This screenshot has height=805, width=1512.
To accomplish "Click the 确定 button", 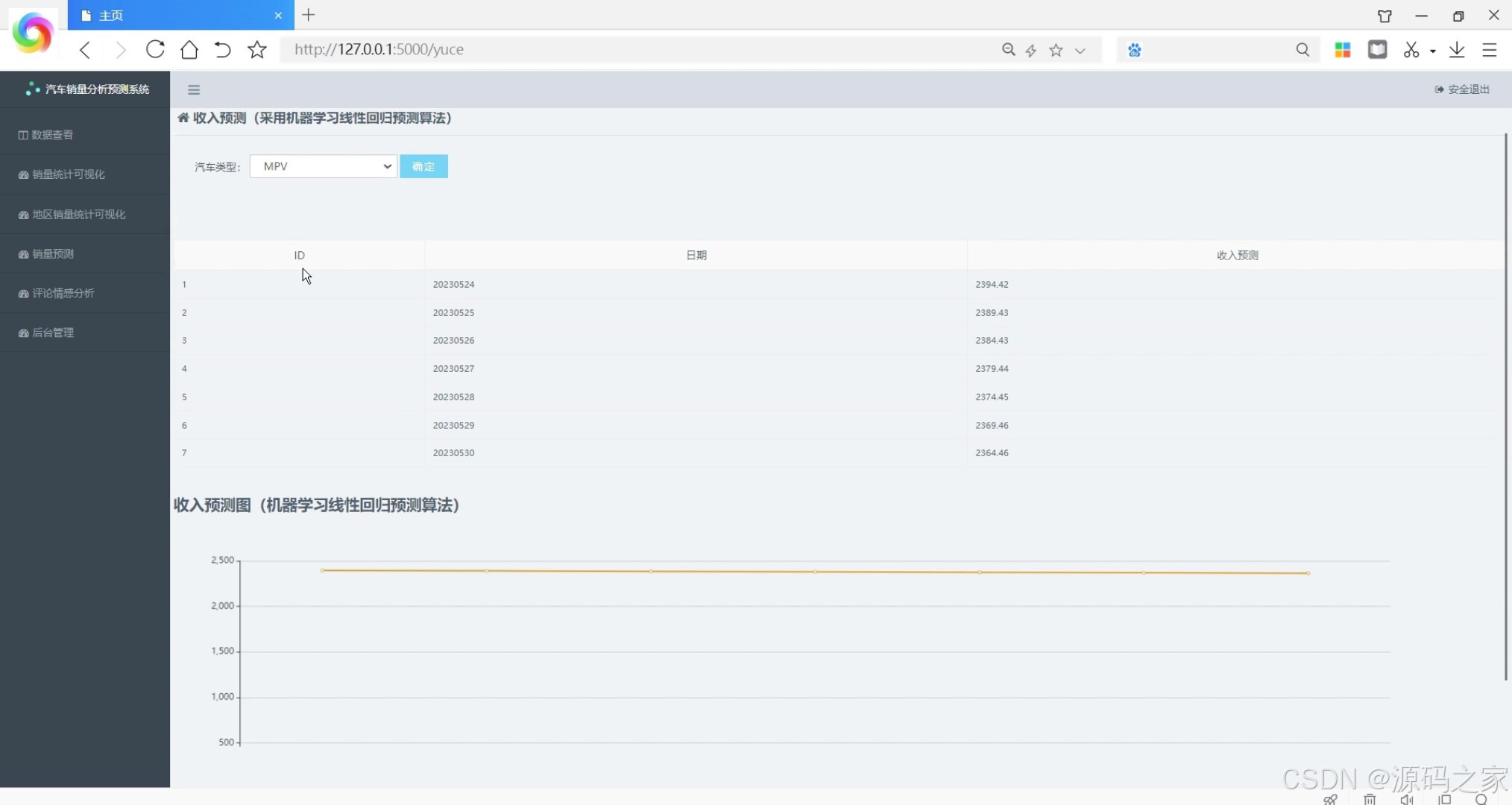I will coord(423,166).
